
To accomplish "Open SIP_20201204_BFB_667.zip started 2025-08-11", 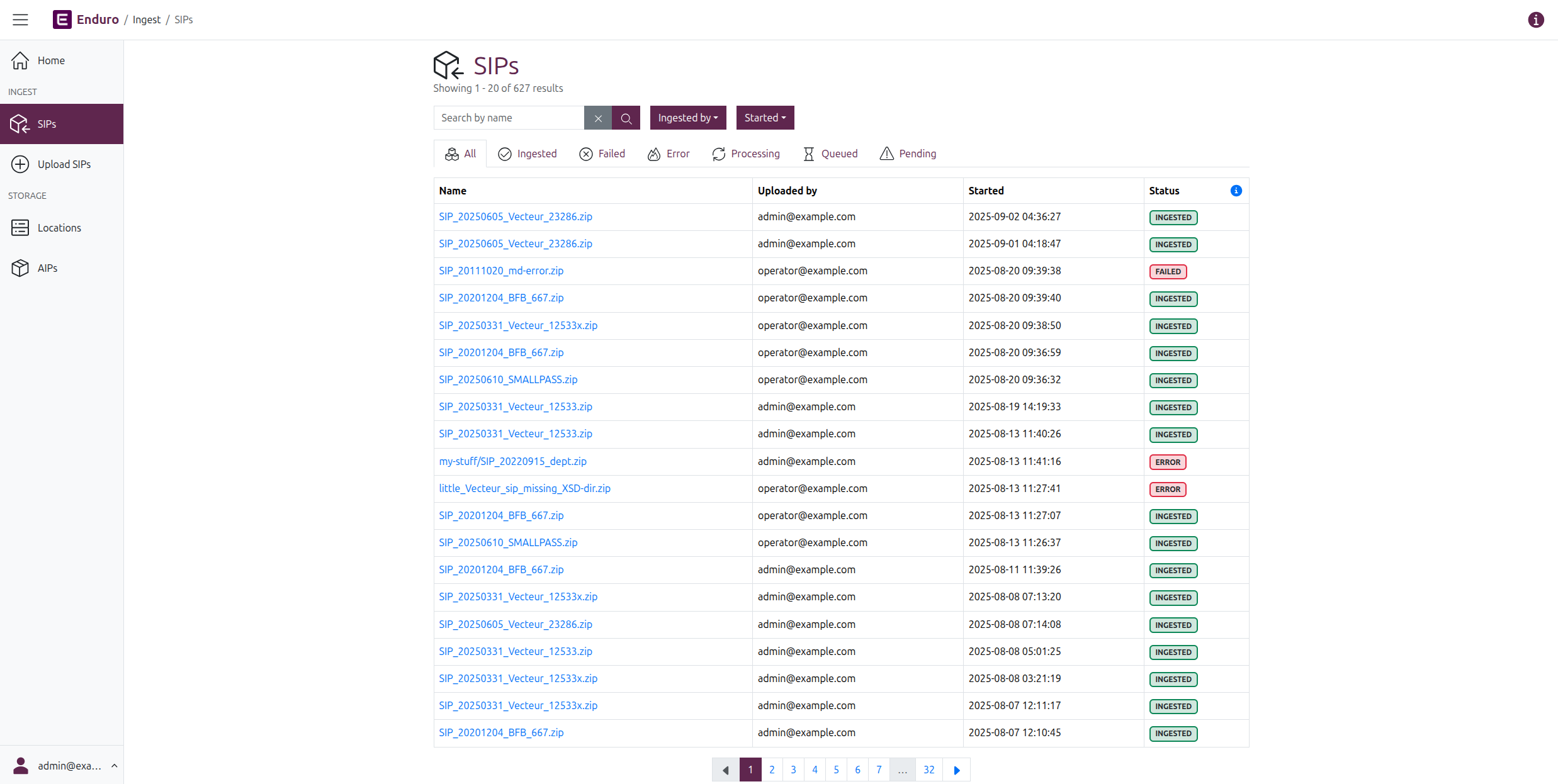I will (x=501, y=569).
